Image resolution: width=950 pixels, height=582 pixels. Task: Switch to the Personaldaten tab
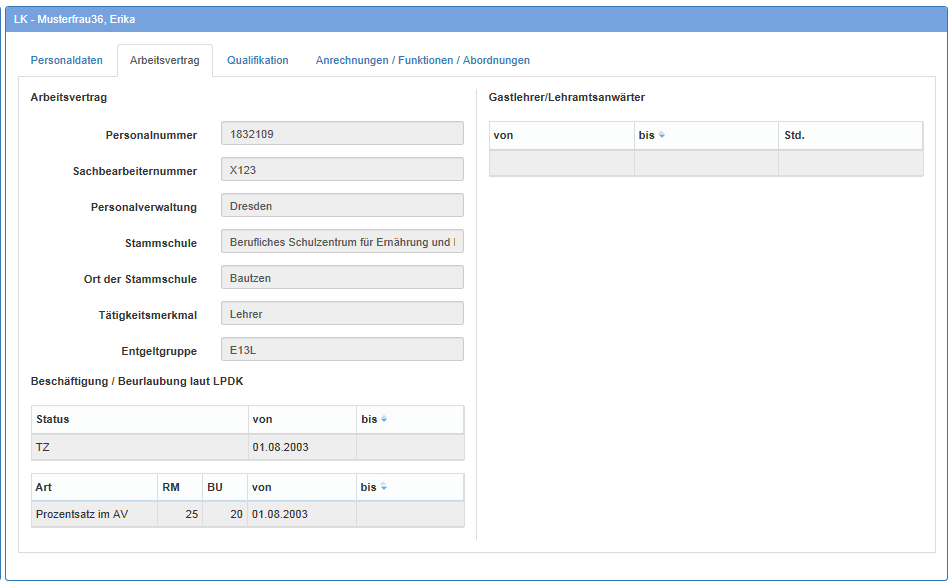click(67, 60)
